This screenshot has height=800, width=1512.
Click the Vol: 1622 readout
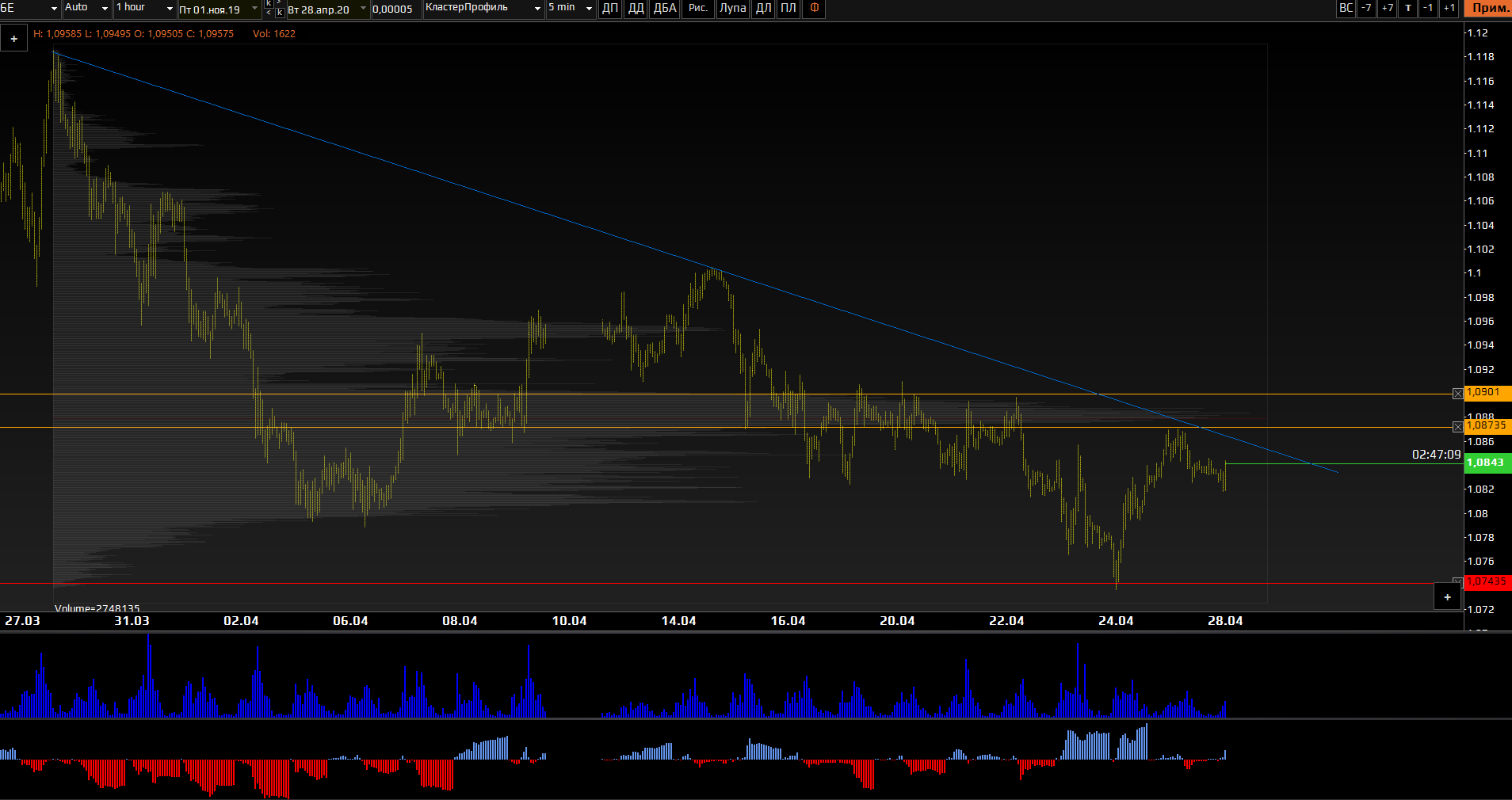(x=274, y=34)
